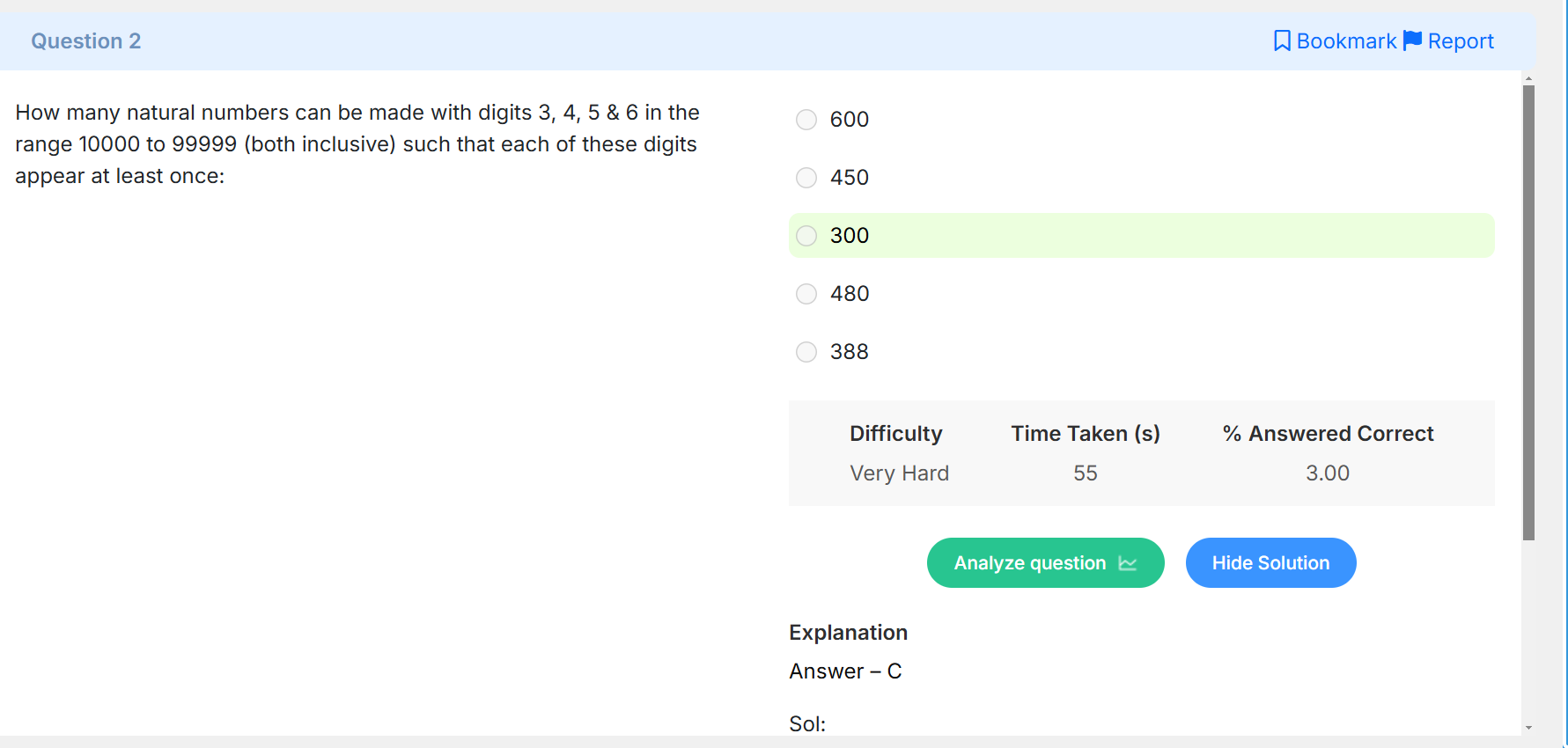The height and width of the screenshot is (748, 1568).
Task: Click scrollbar down arrow
Action: tap(1528, 728)
